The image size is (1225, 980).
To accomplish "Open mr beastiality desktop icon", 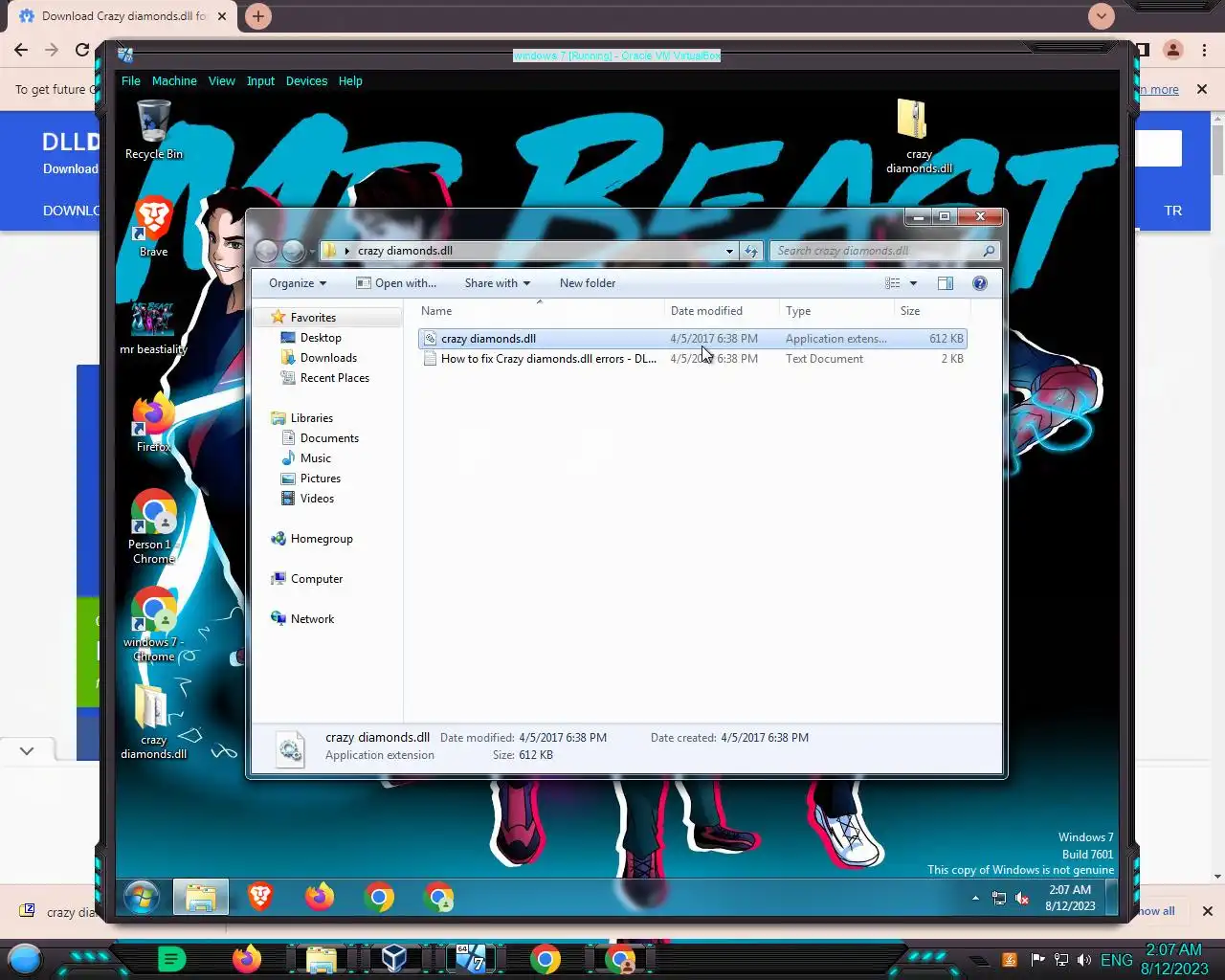I will tap(153, 327).
